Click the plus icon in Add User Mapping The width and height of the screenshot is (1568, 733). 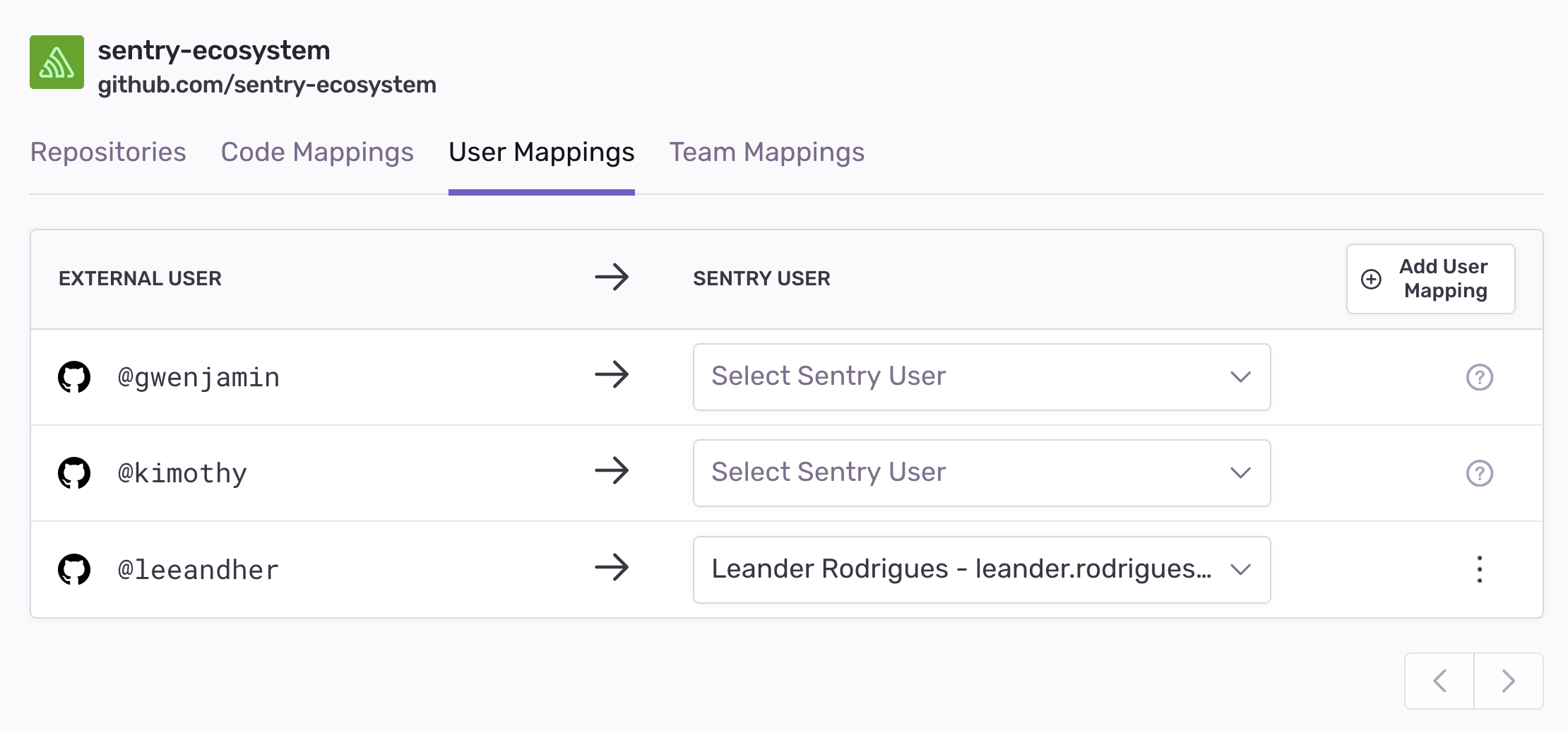point(1371,278)
